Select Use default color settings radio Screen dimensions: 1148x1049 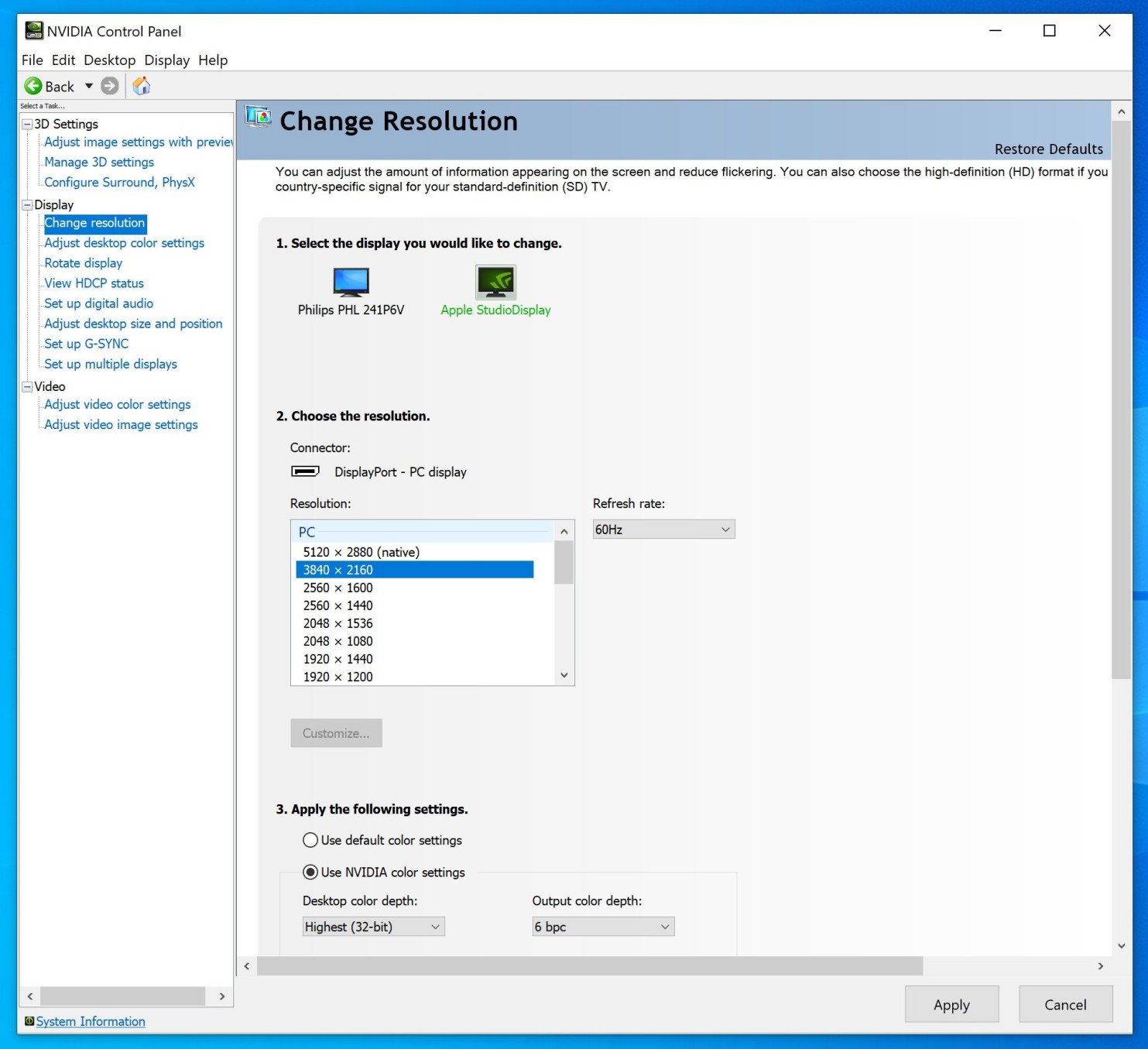[310, 840]
